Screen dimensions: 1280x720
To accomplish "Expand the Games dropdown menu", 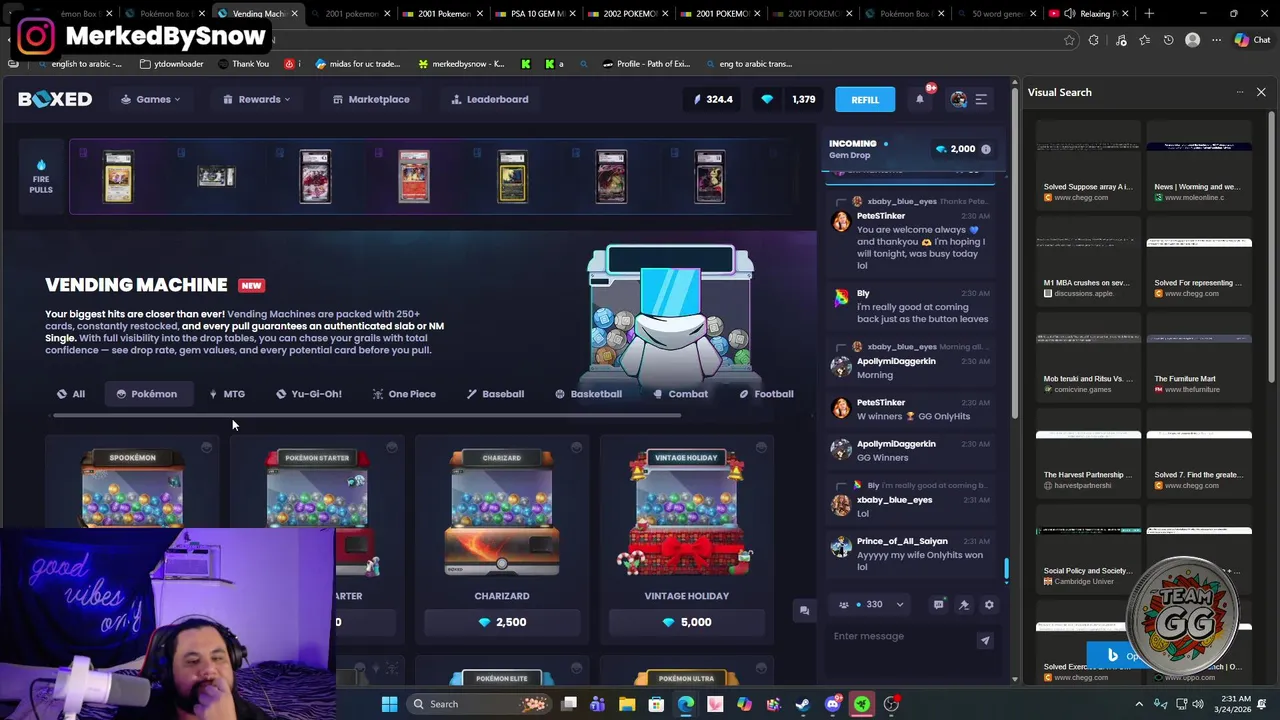I will [151, 99].
